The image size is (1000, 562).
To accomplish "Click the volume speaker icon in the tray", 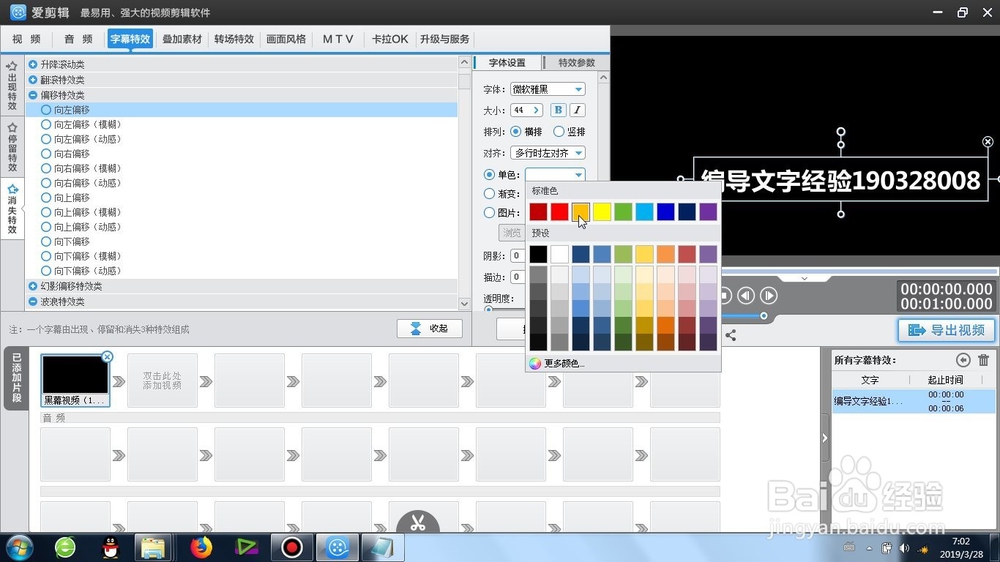I will [904, 548].
